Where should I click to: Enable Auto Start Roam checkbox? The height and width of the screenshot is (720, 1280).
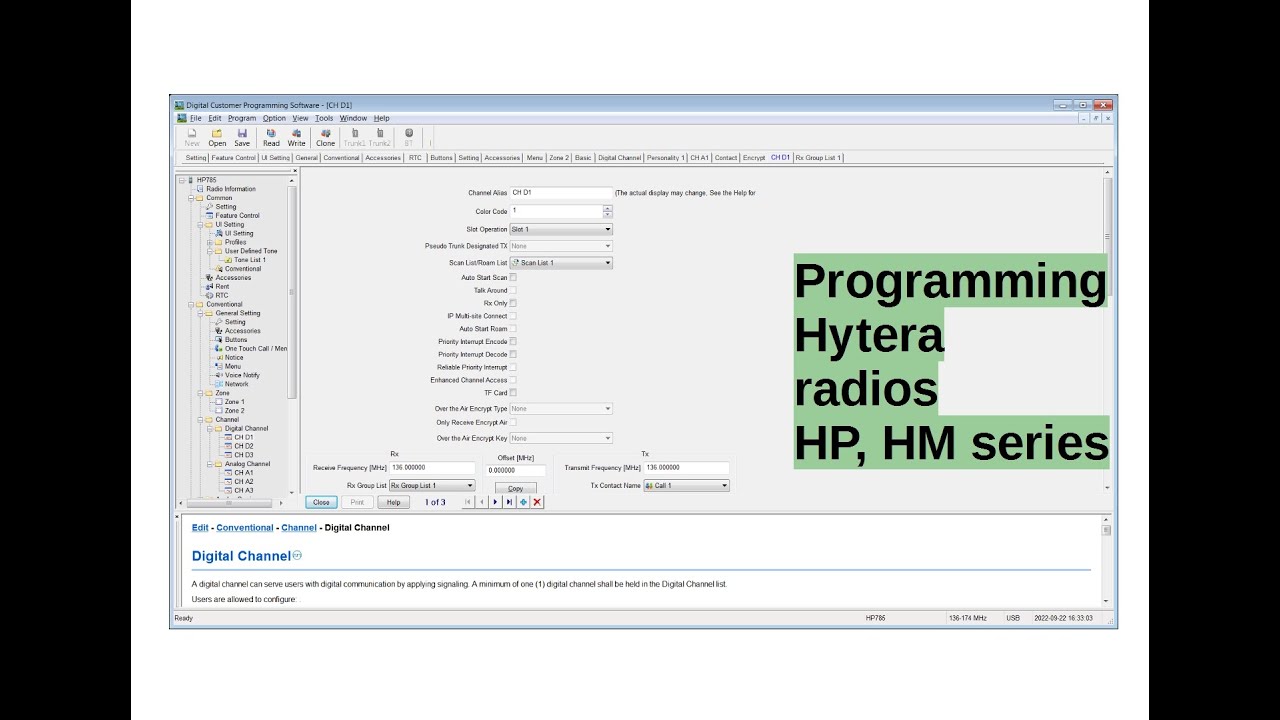click(513, 328)
